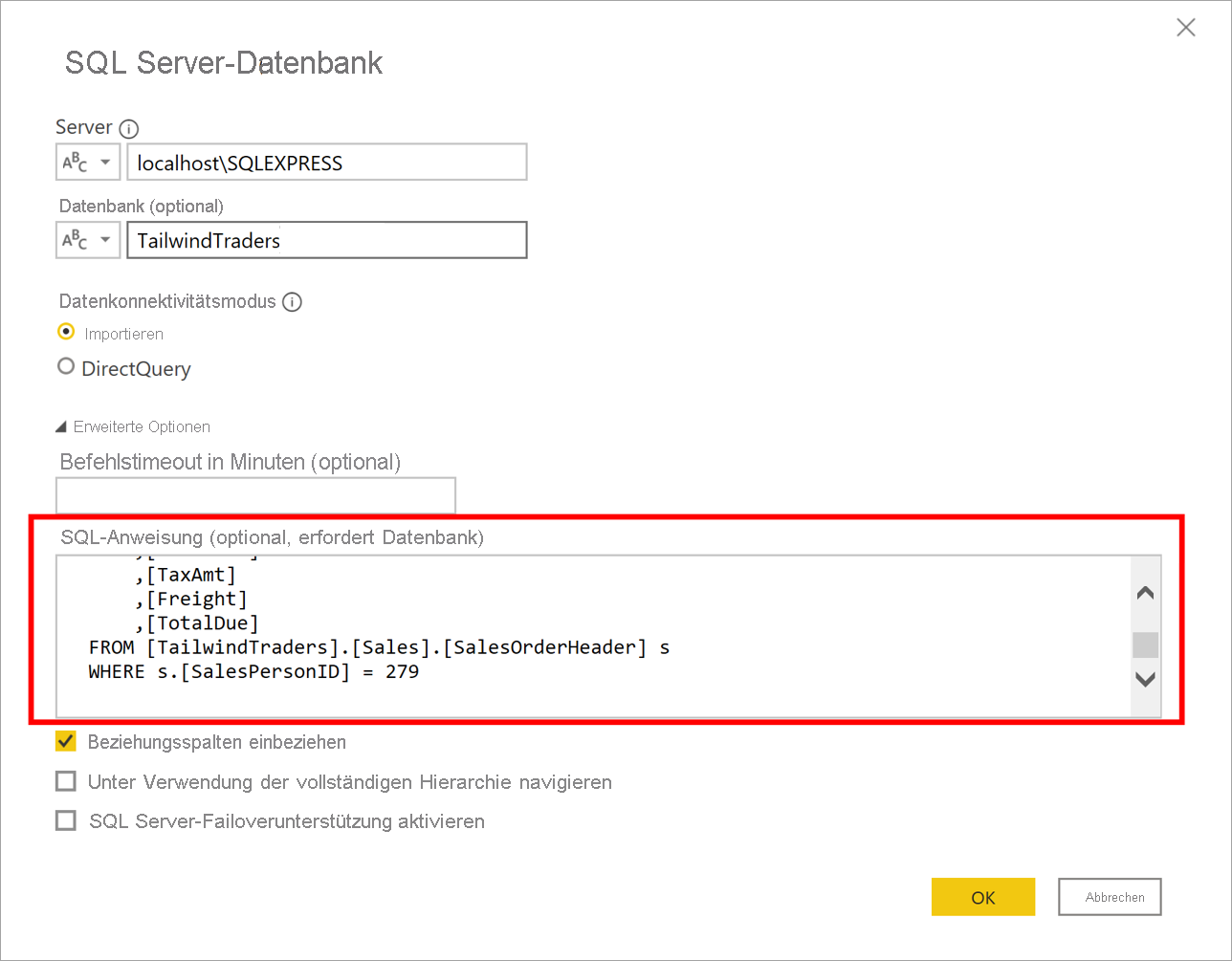
Task: Enable SQL Server-Failoverunterstützung checkbox
Action: click(x=66, y=820)
